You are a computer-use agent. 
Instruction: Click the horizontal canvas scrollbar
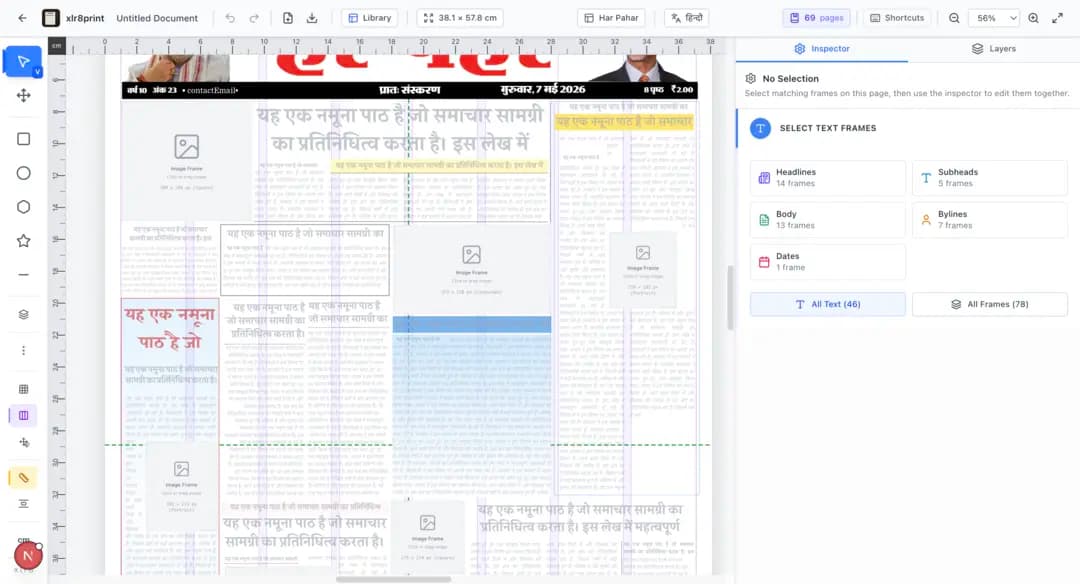[393, 579]
